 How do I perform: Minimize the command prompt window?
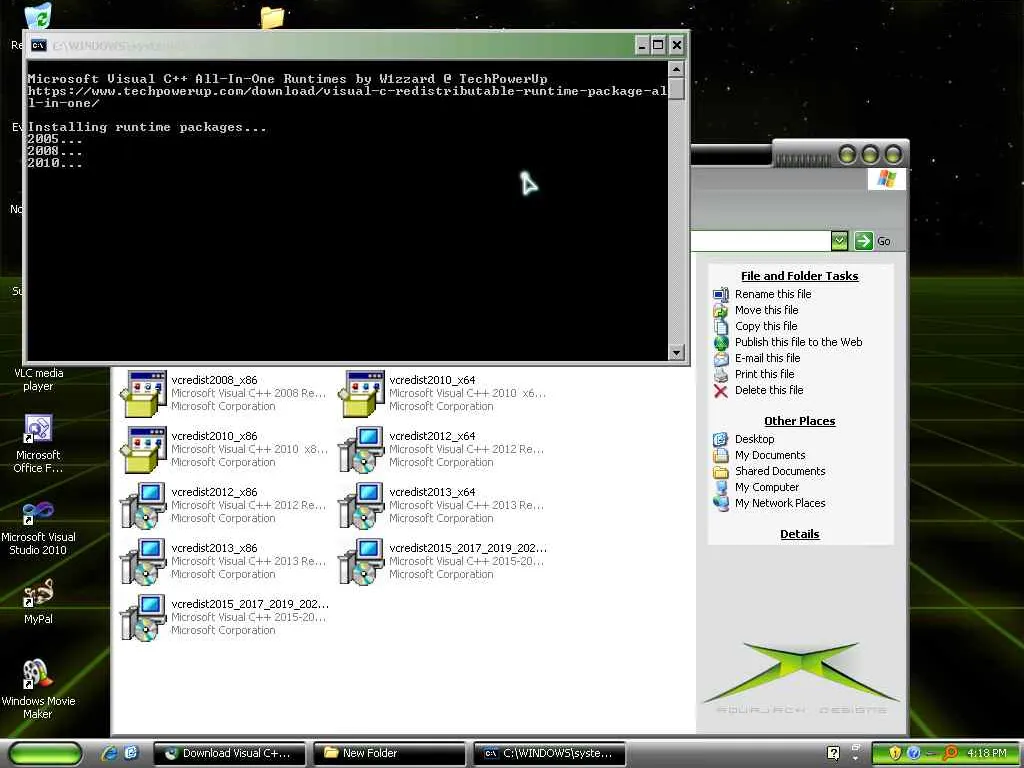642,45
